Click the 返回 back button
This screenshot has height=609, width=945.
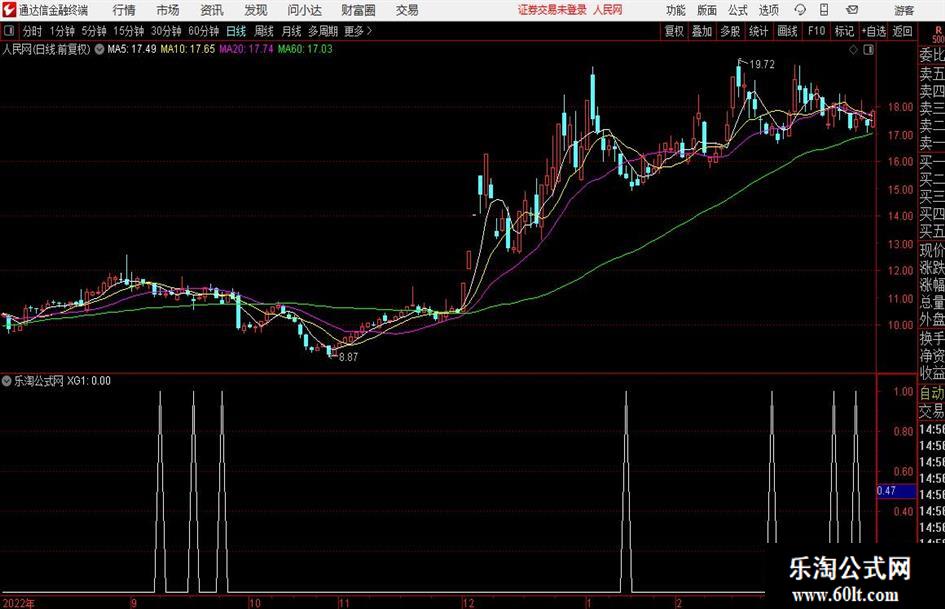(x=902, y=31)
